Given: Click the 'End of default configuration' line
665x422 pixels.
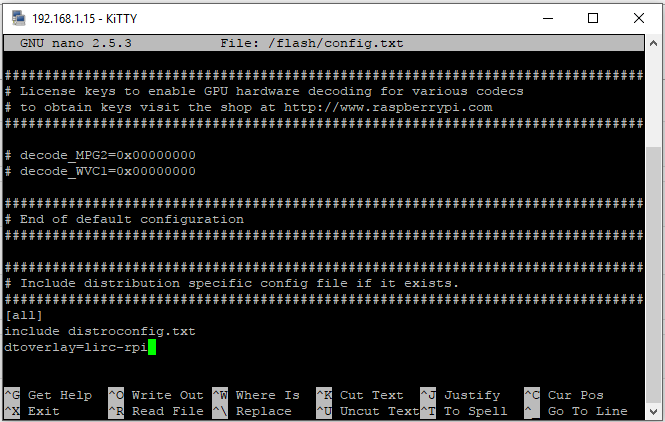Looking at the screenshot, I should pos(125,219).
